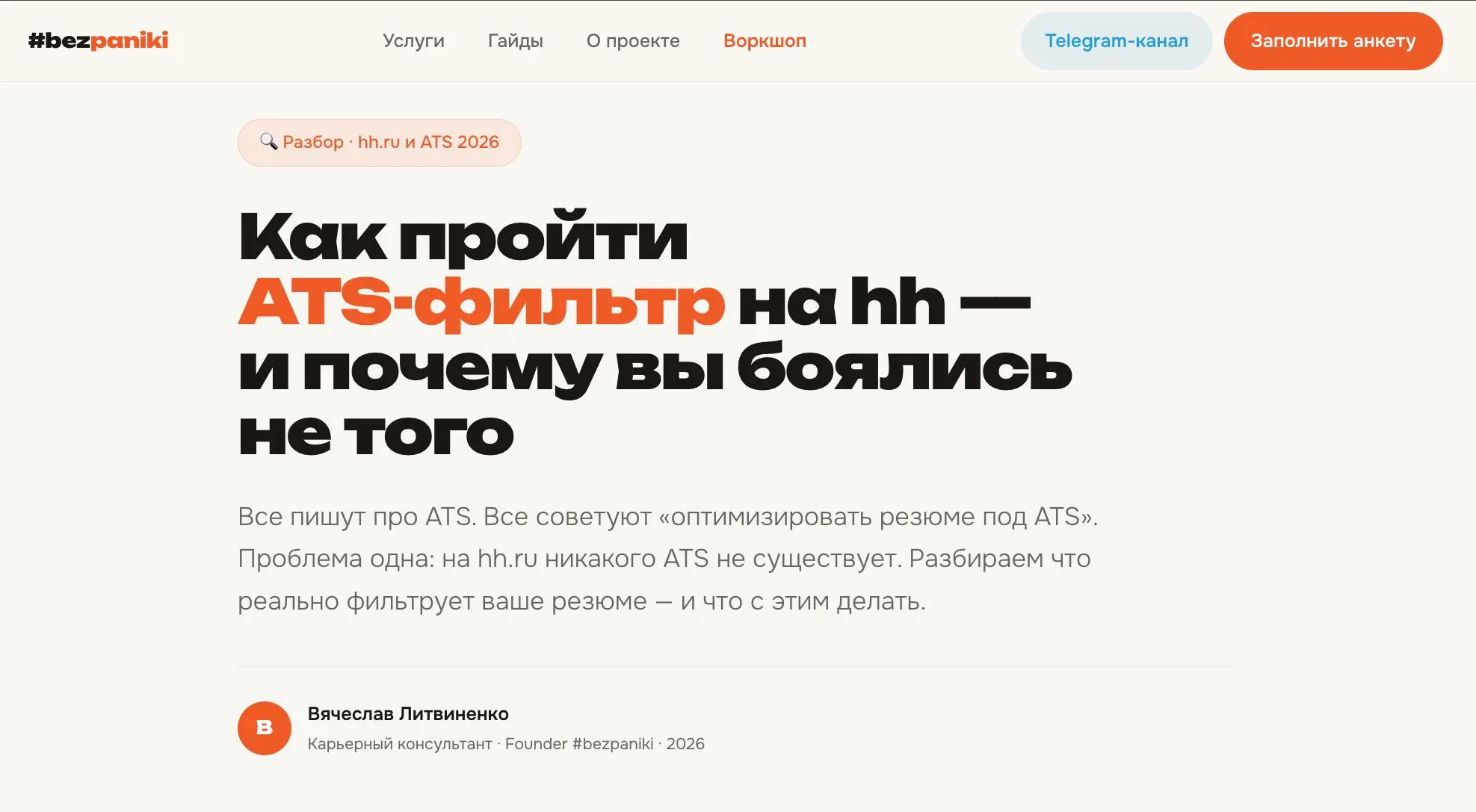Screen dimensions: 1476x812
Task: Open the Услуги menu item
Action: click(413, 41)
